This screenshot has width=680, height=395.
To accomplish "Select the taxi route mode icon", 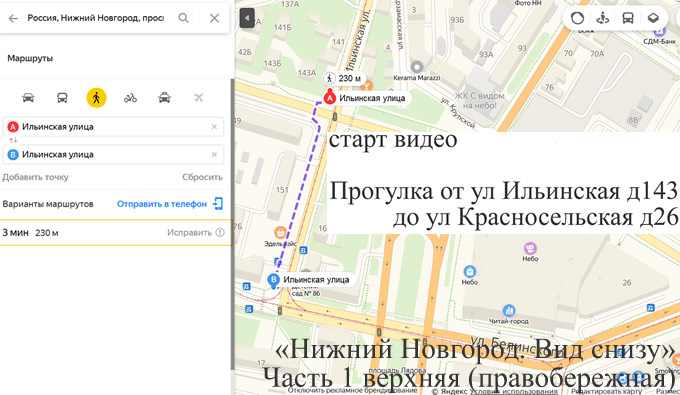I will point(164,98).
